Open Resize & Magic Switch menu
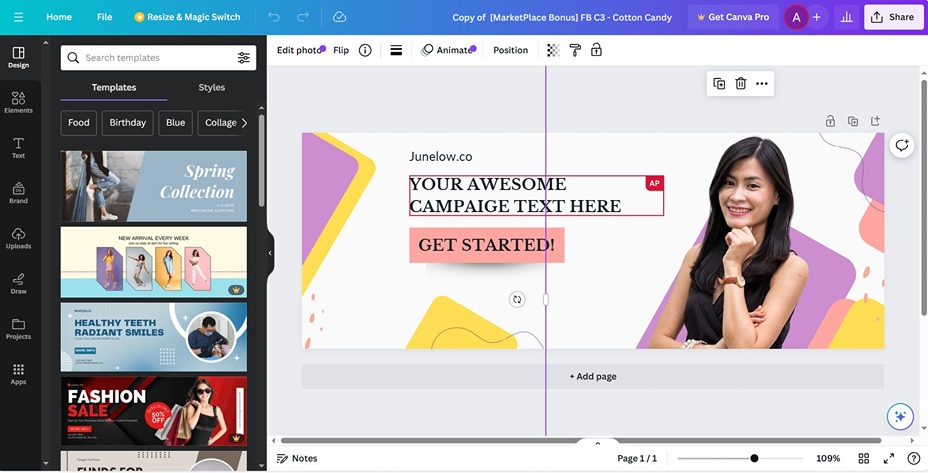Screen dimensions: 928x473 [188, 17]
